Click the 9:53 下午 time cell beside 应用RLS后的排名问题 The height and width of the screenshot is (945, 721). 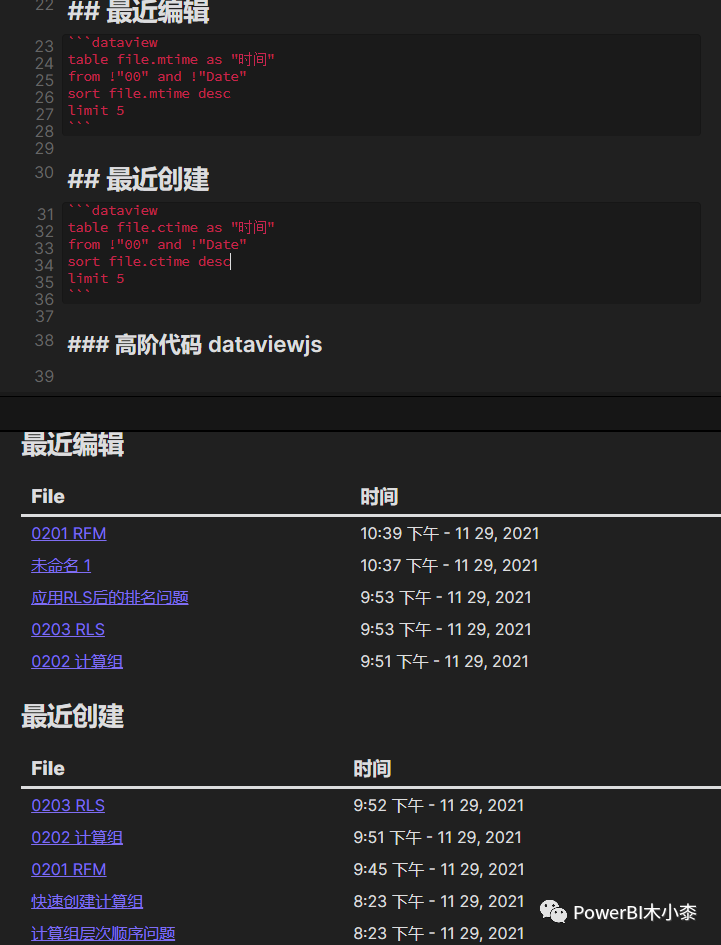click(446, 597)
